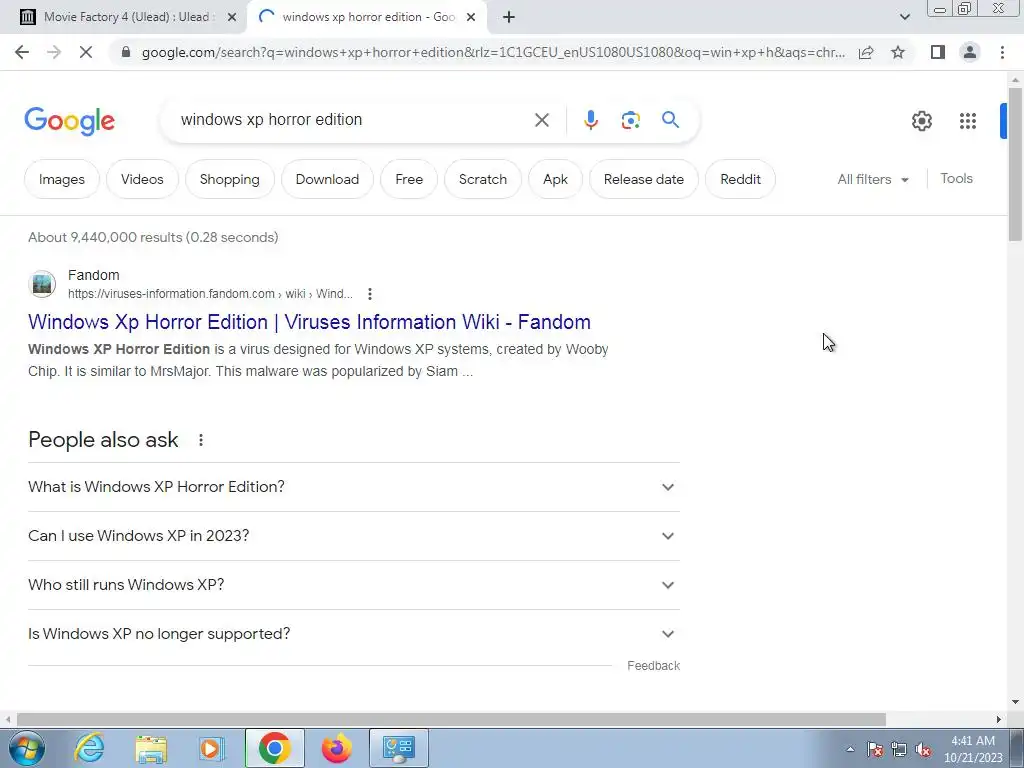Screen dimensions: 1024x768
Task: Close the windows xp horror edition tab
Action: point(471,17)
